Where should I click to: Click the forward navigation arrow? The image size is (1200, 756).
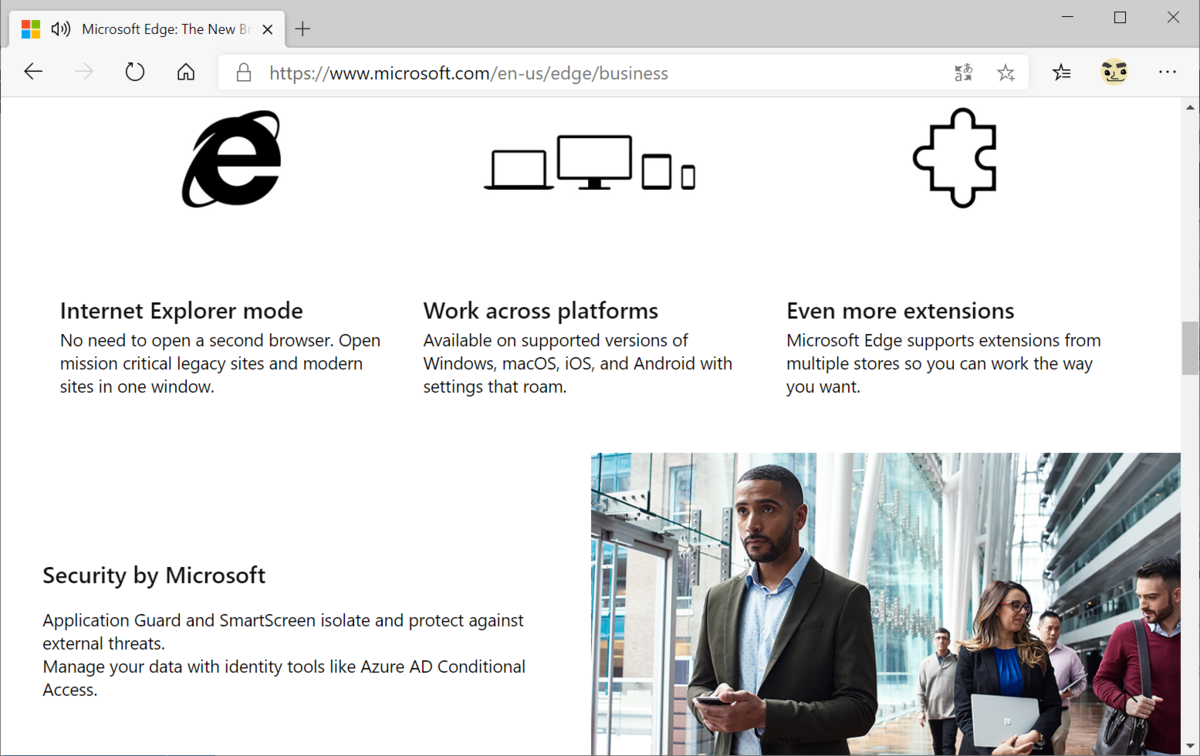tap(84, 72)
